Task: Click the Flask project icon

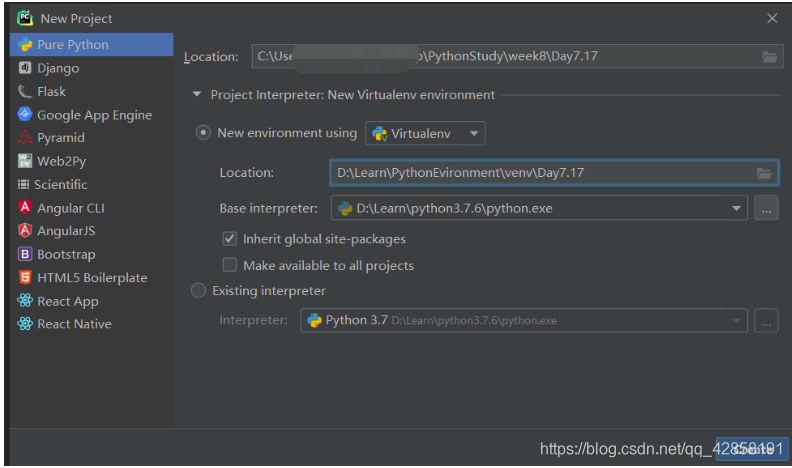Action: pos(25,91)
